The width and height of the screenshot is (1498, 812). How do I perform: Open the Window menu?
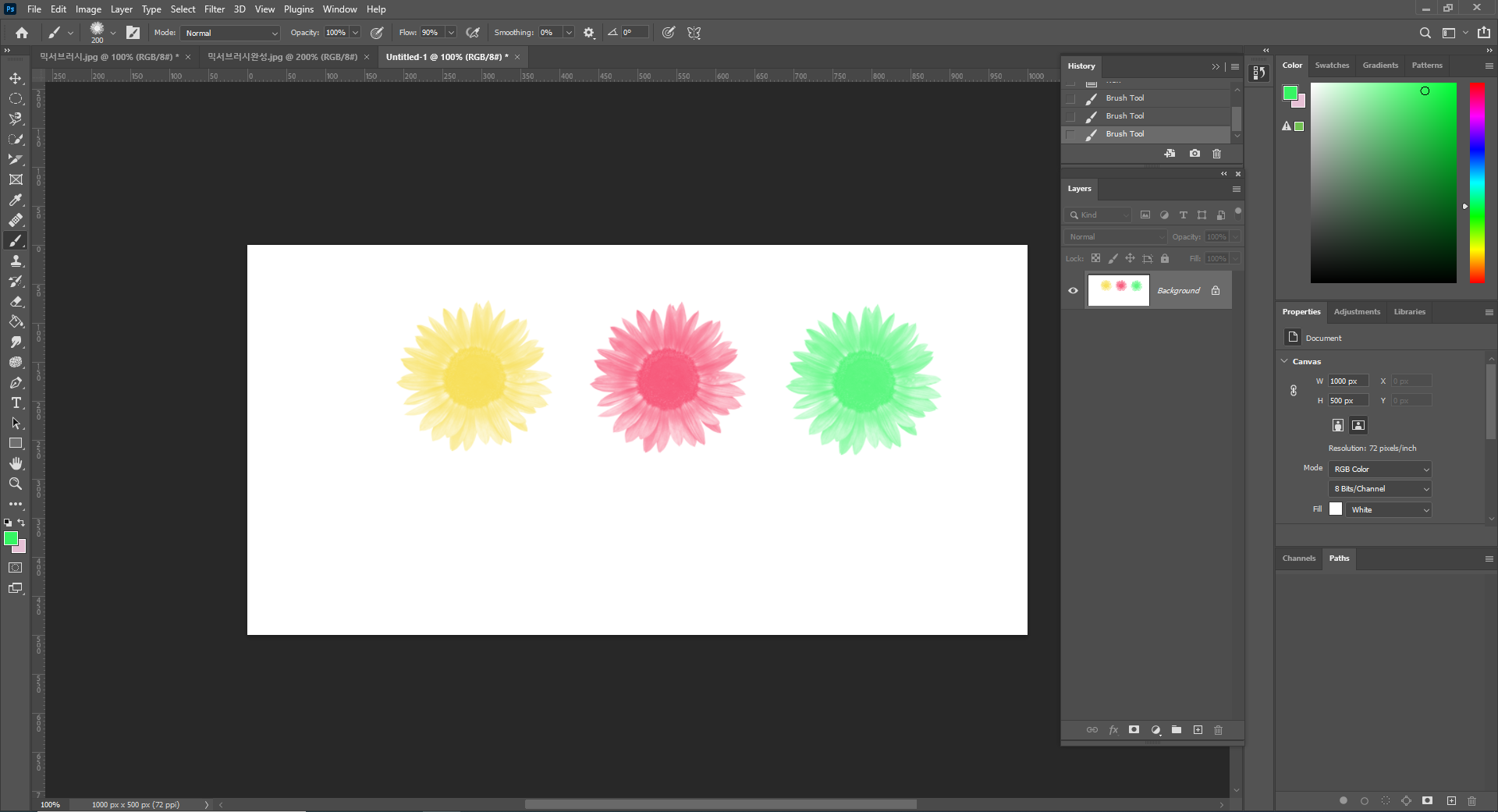tap(339, 9)
